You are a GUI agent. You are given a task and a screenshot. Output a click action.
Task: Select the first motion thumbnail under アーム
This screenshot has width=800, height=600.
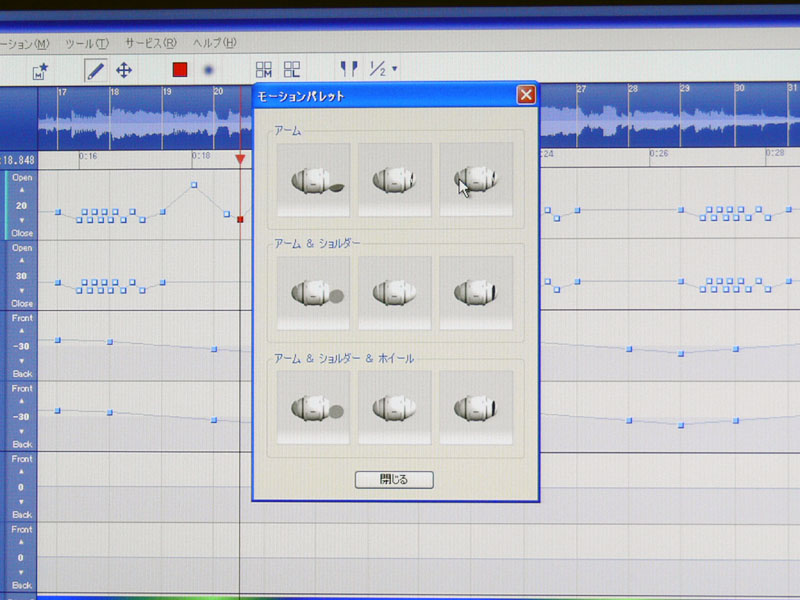[313, 180]
